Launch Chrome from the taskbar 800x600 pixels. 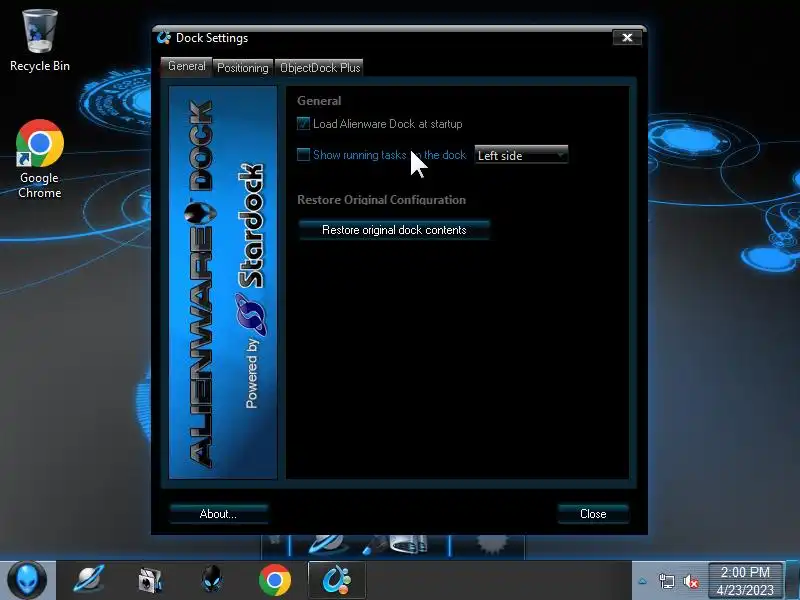click(x=274, y=580)
